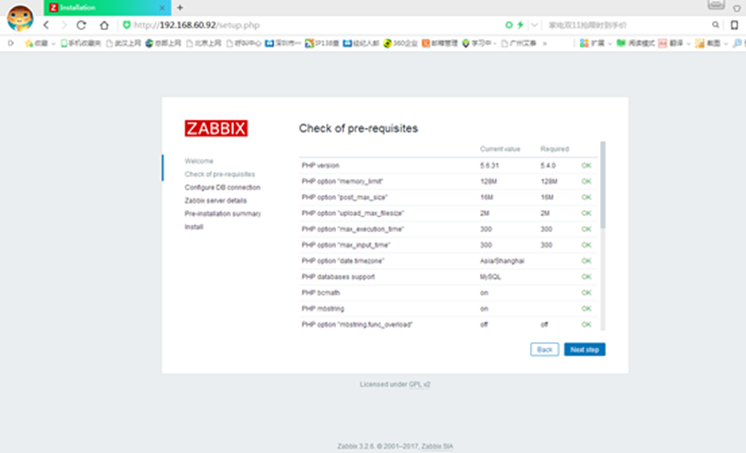746x453 pixels.
Task: Click the green circle icon in address bar
Action: point(509,25)
